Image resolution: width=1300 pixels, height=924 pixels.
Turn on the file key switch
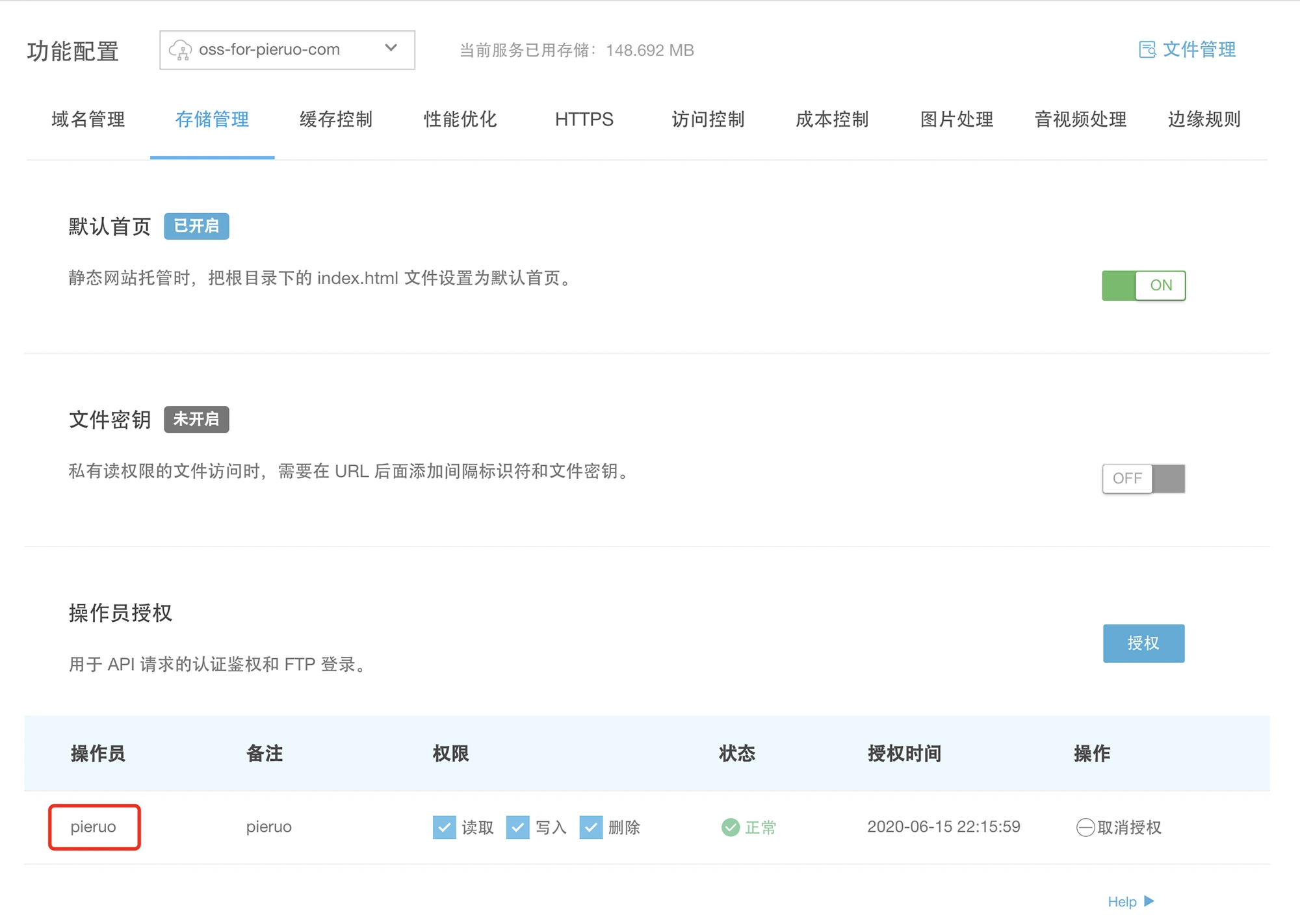click(x=1143, y=478)
